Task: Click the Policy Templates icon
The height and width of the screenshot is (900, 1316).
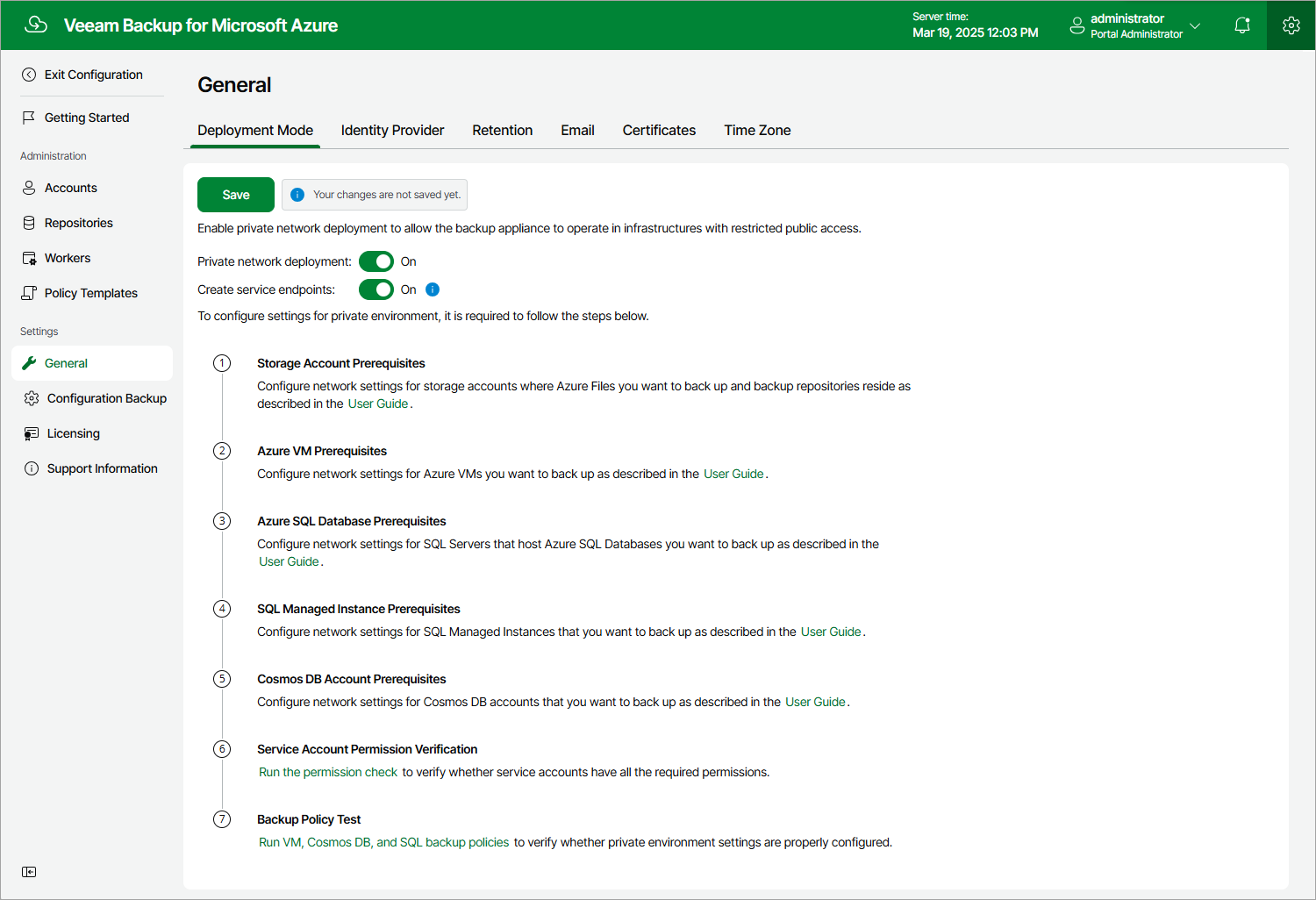Action: point(29,293)
